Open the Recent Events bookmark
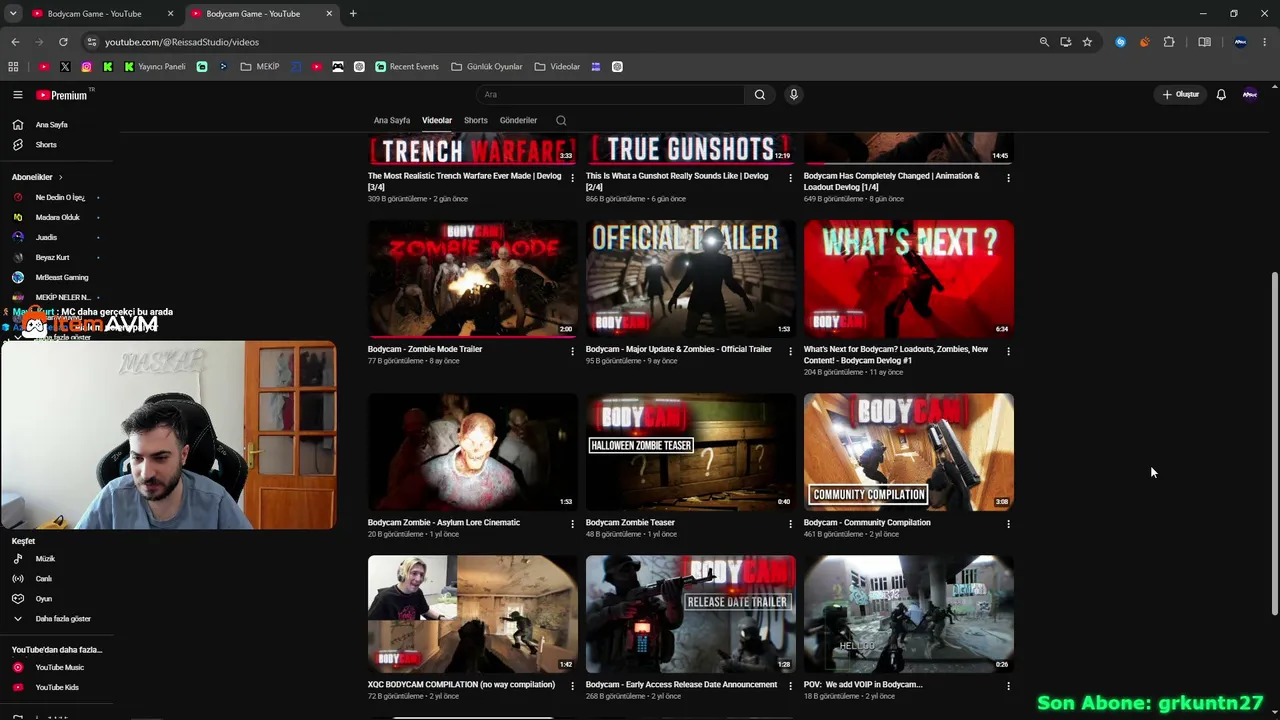Image resolution: width=1280 pixels, height=720 pixels. (x=407, y=67)
